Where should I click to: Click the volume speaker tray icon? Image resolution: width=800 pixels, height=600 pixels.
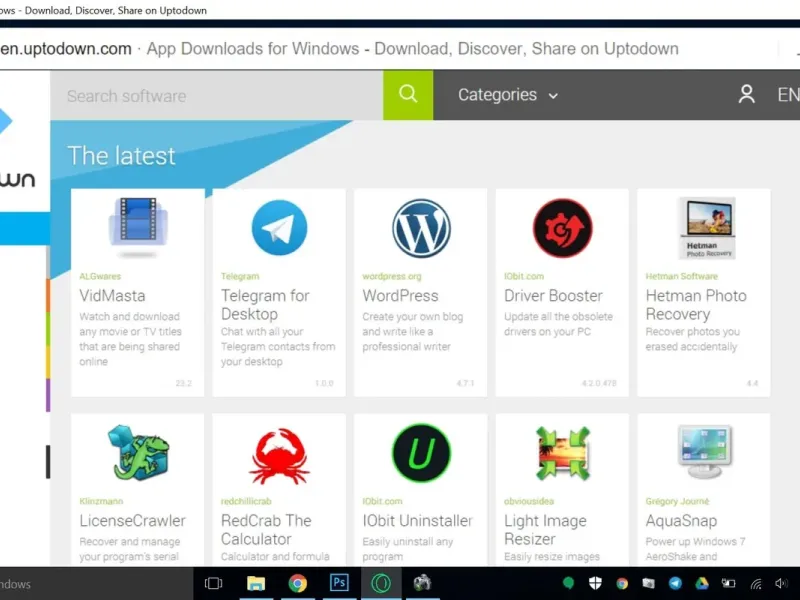(782, 583)
